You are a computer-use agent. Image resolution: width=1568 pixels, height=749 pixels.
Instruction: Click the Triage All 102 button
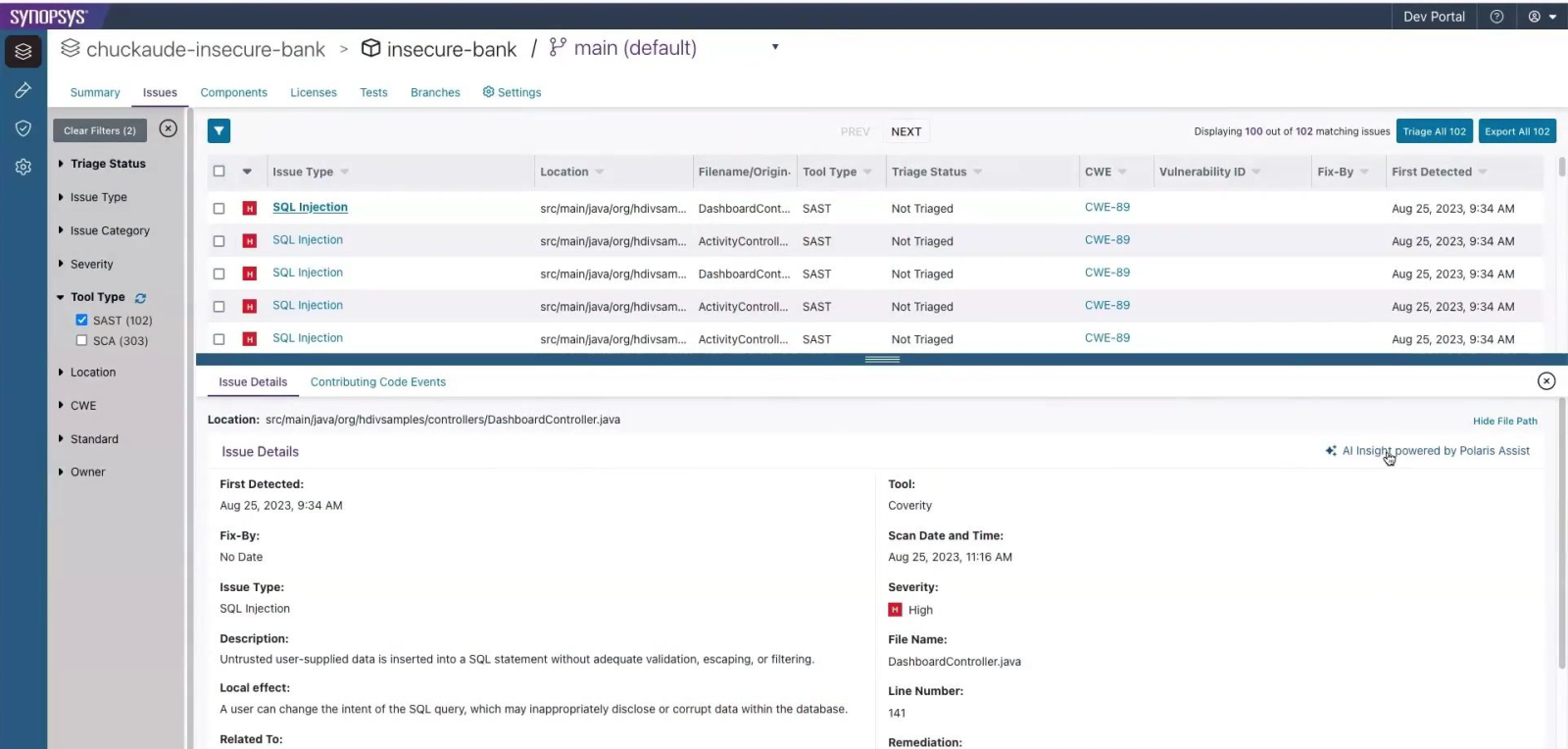pos(1435,131)
